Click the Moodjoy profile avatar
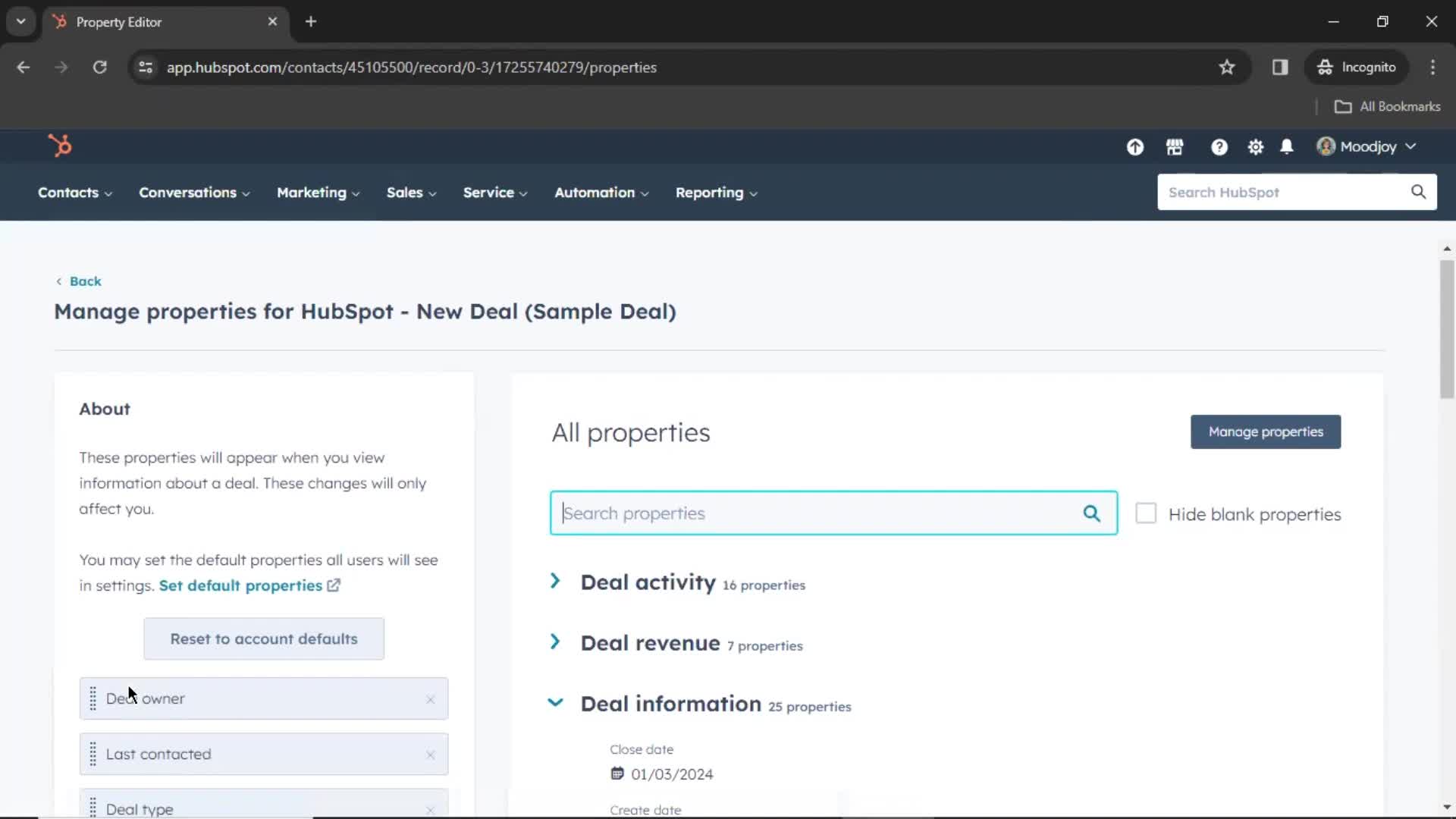This screenshot has height=819, width=1456. 1326,146
